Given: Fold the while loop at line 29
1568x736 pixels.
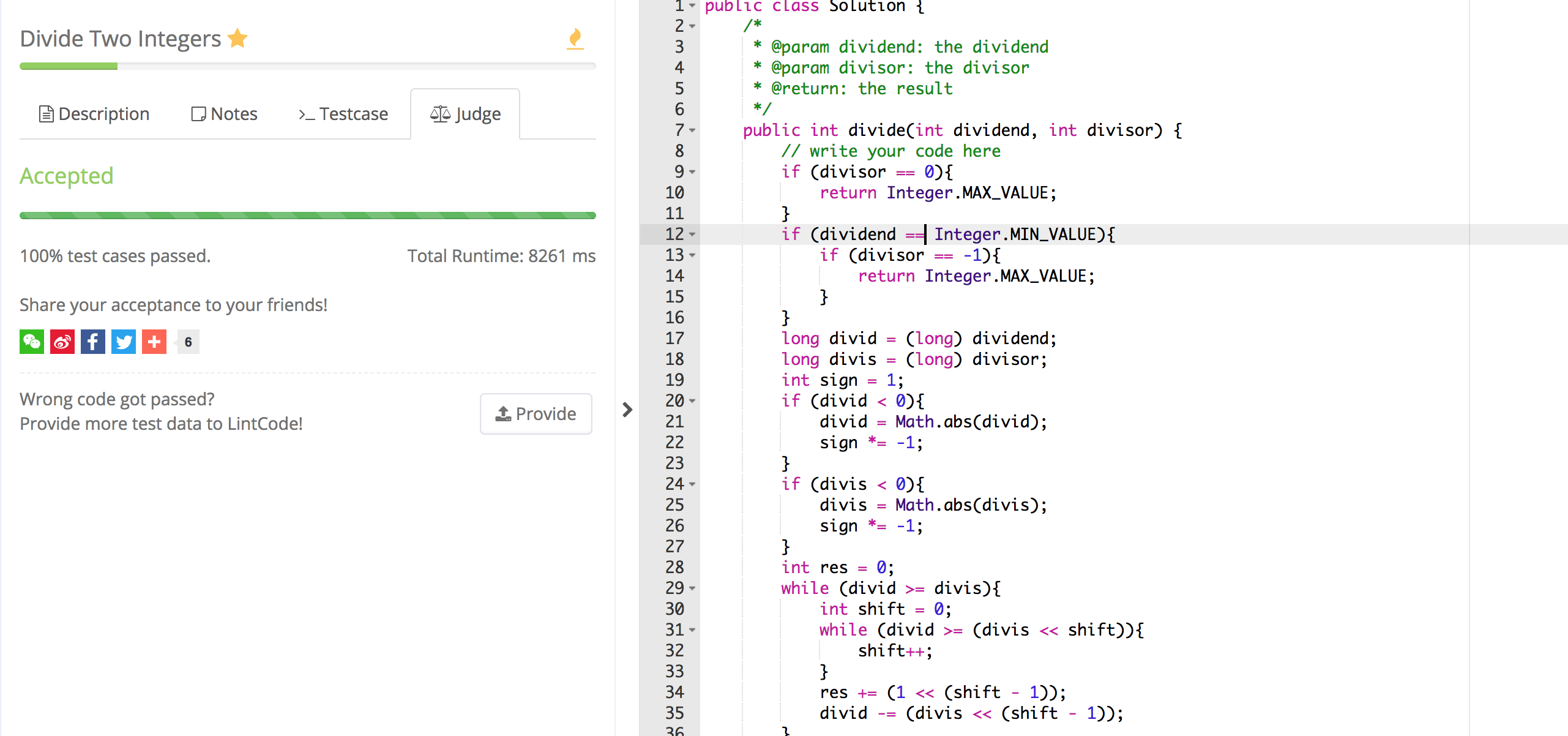Looking at the screenshot, I should pyautogui.click(x=692, y=588).
